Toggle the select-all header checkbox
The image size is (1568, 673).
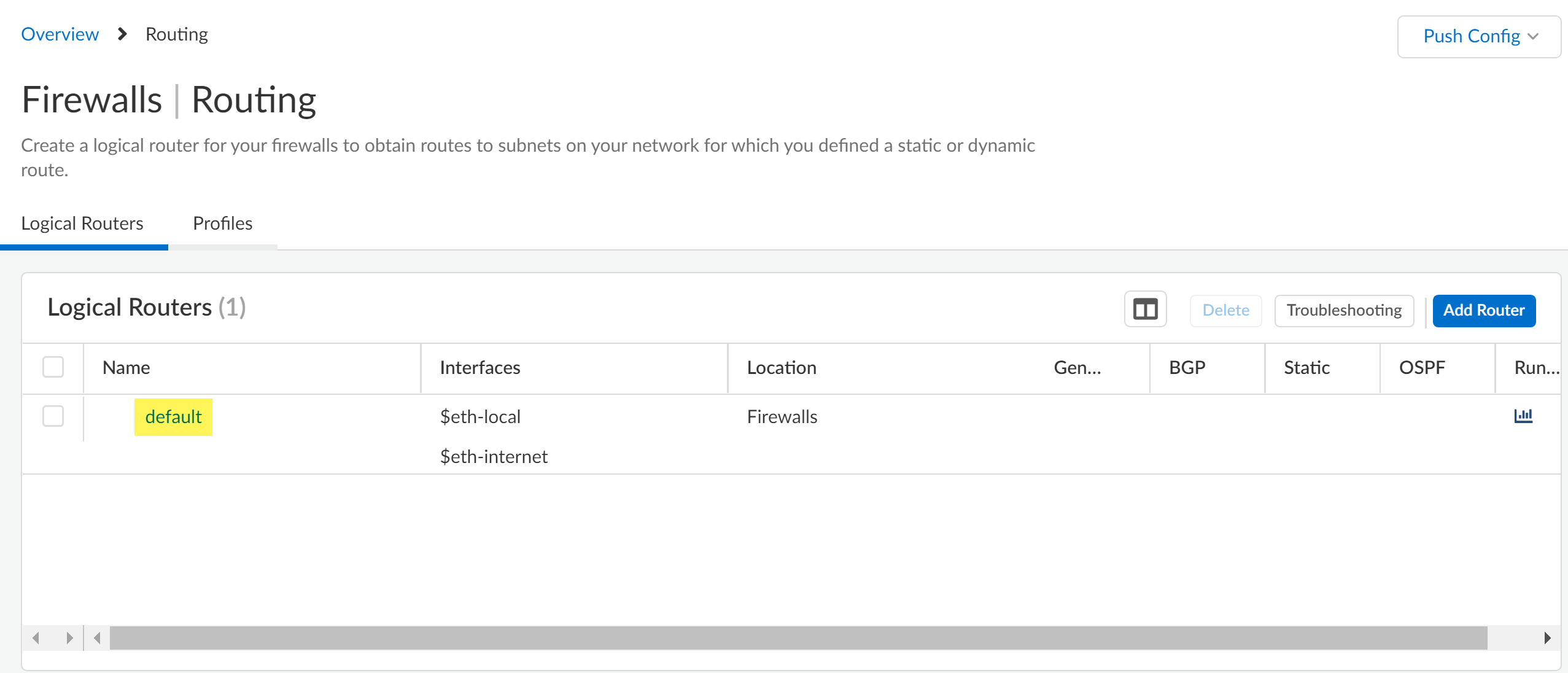click(x=53, y=367)
